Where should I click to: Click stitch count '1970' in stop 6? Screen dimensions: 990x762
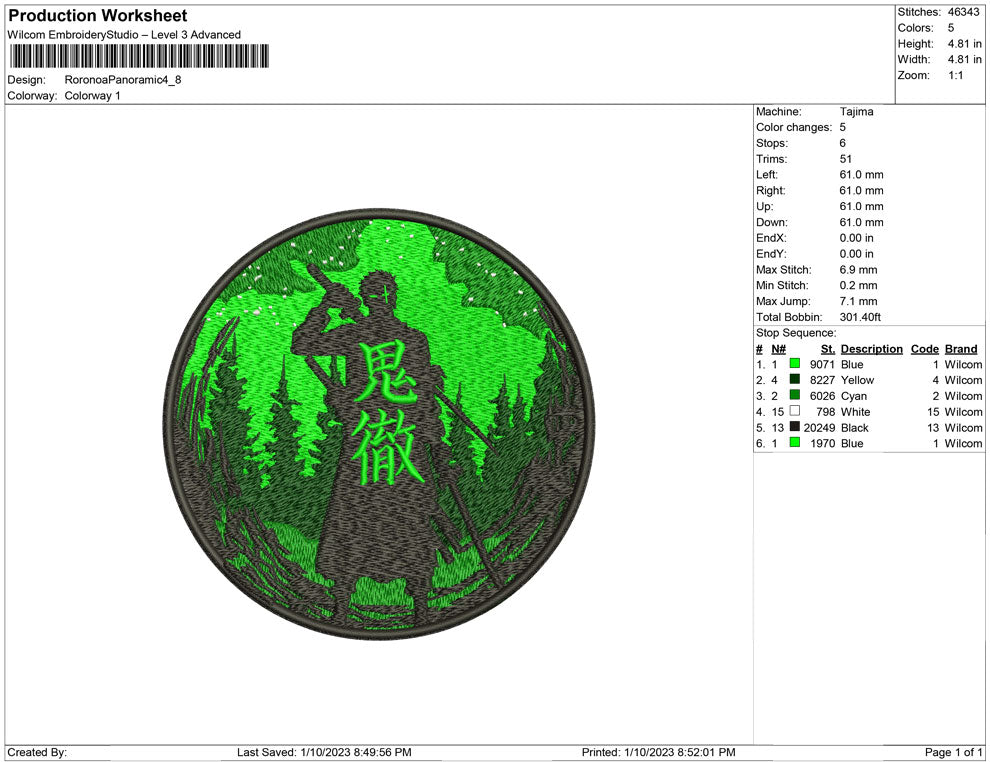pyautogui.click(x=822, y=443)
